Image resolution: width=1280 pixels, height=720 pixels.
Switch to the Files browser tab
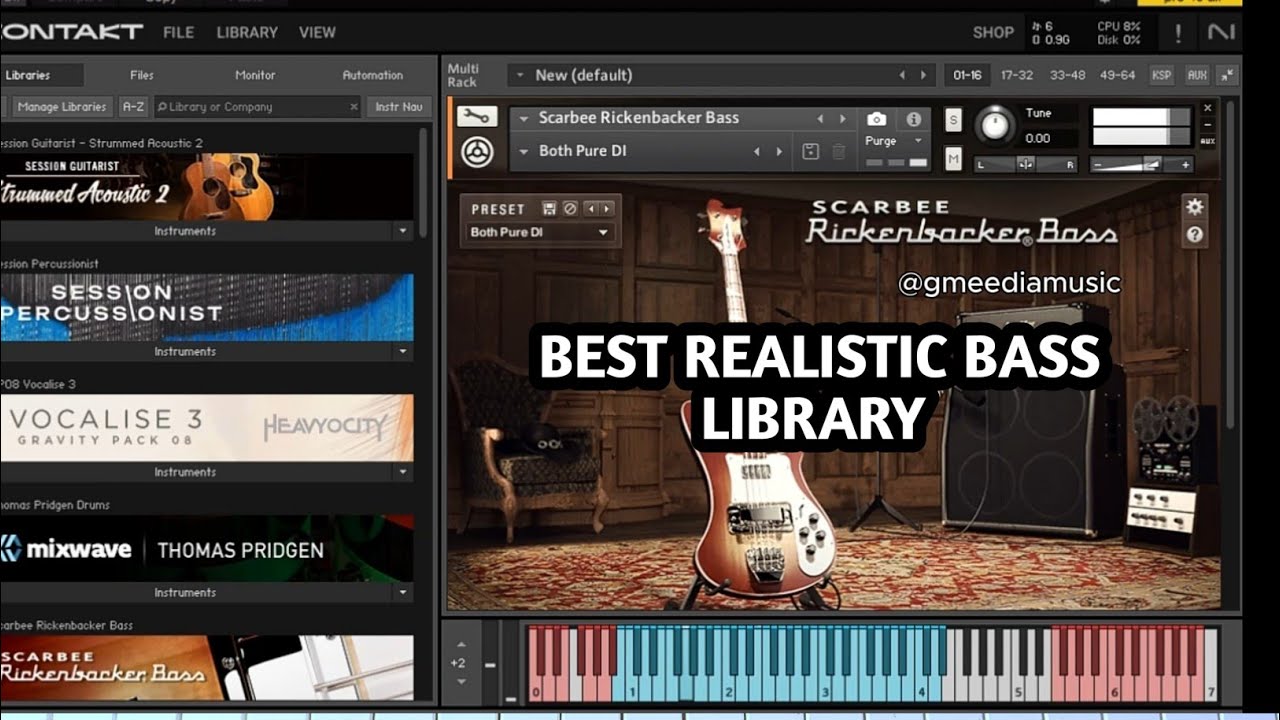142,75
